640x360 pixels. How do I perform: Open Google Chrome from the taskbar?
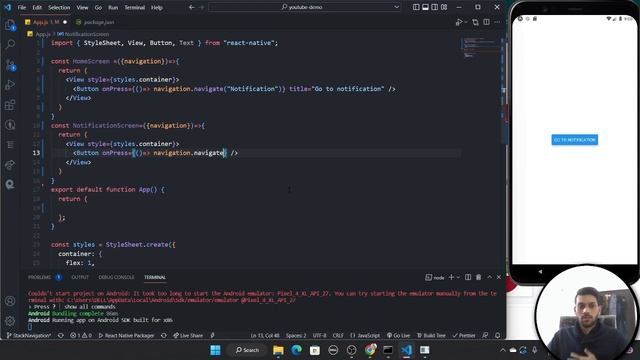pos(370,350)
